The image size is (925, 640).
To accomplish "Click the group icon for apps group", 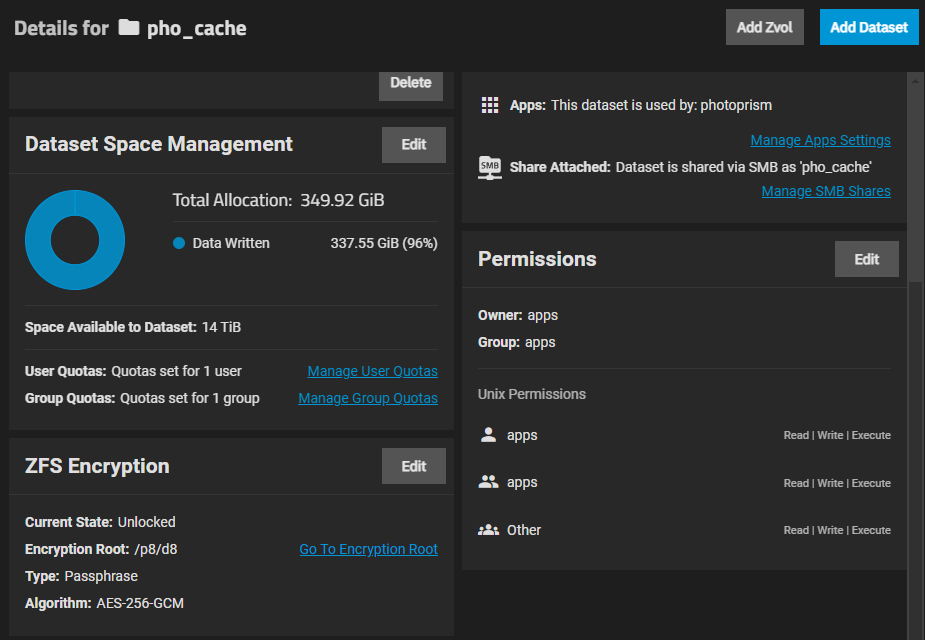I will pos(488,482).
